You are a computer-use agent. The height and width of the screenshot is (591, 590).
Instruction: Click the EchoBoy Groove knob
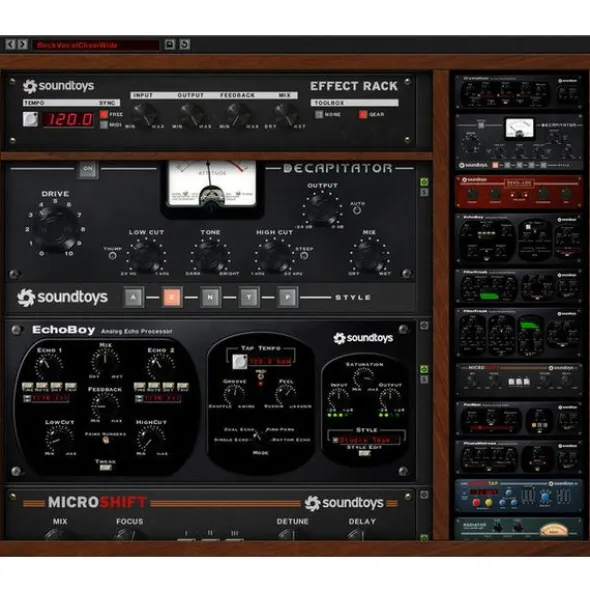pyautogui.click(x=234, y=394)
